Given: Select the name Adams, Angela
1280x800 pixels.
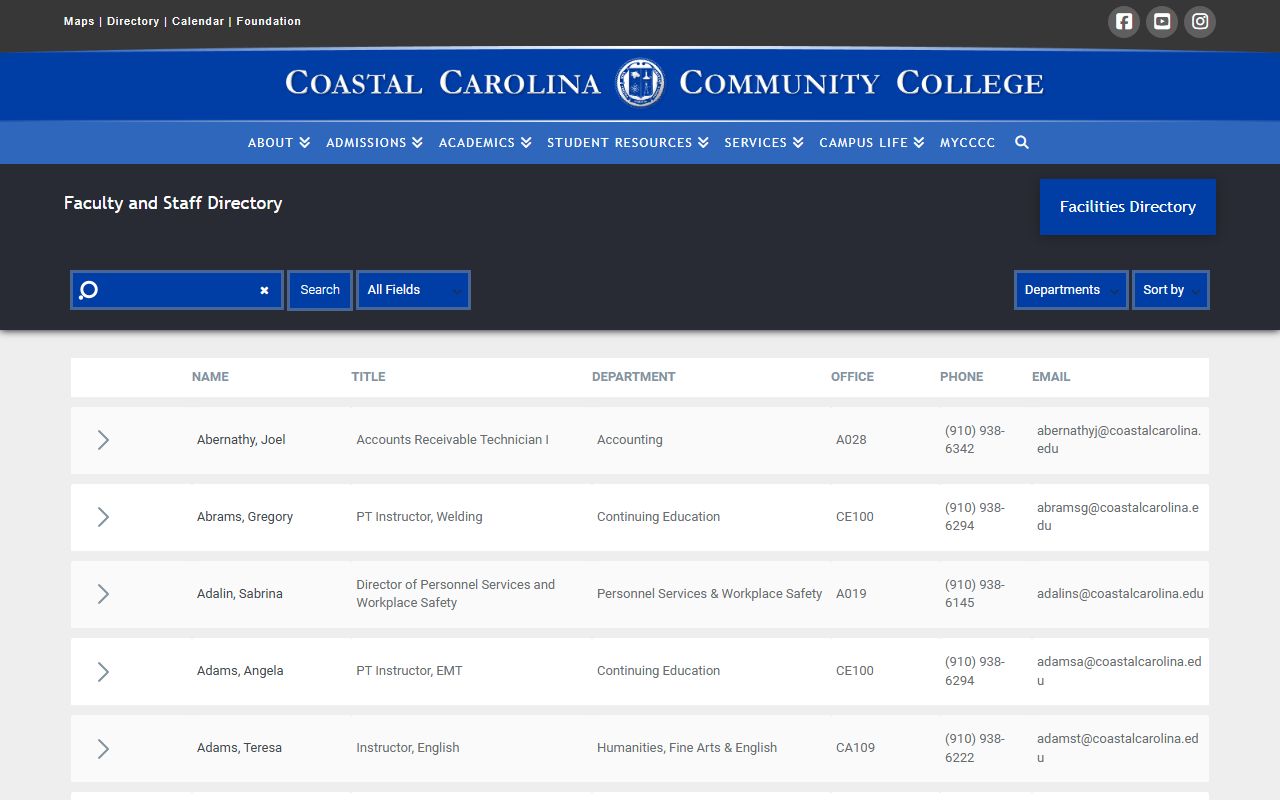Looking at the screenshot, I should (240, 671).
